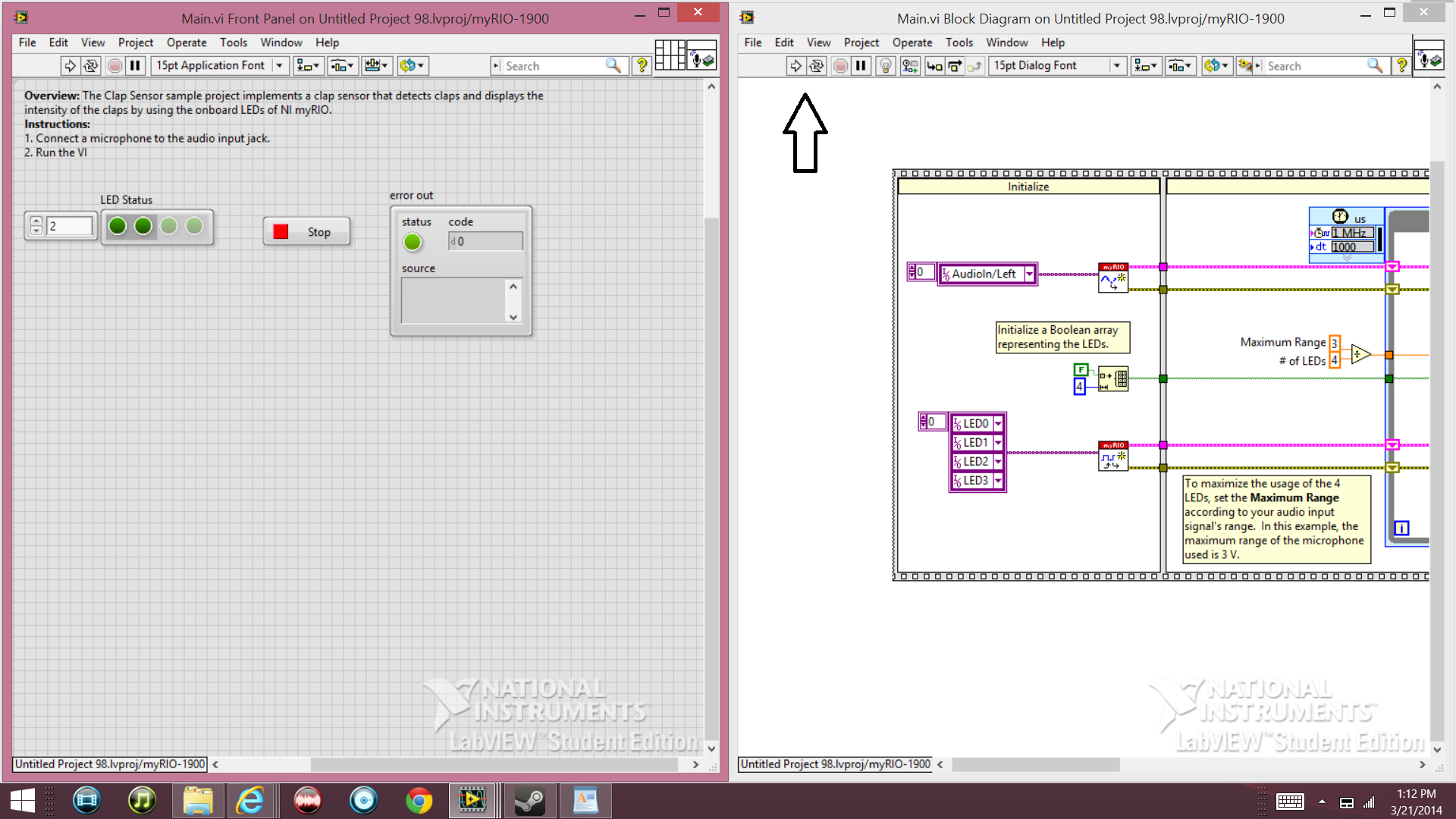Click Abort Execution in Block Diagram toolbar

tap(840, 66)
